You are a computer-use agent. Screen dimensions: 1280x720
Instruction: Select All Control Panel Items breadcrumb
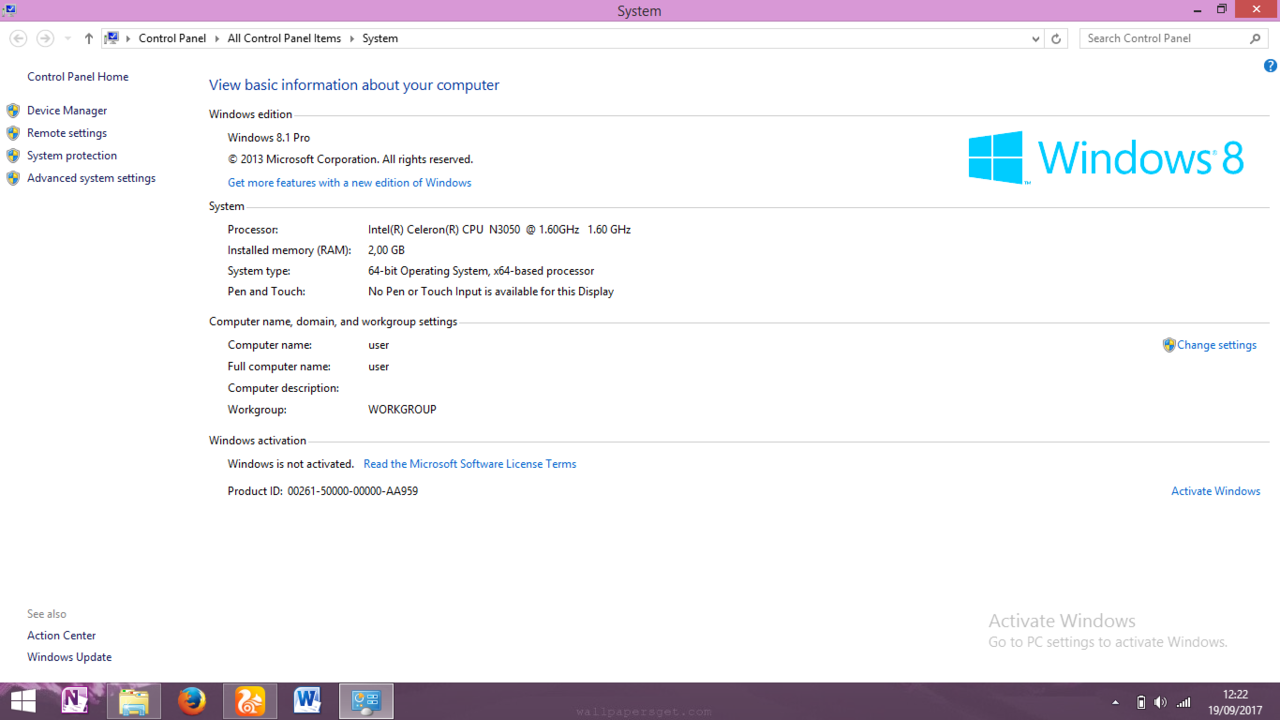[284, 38]
